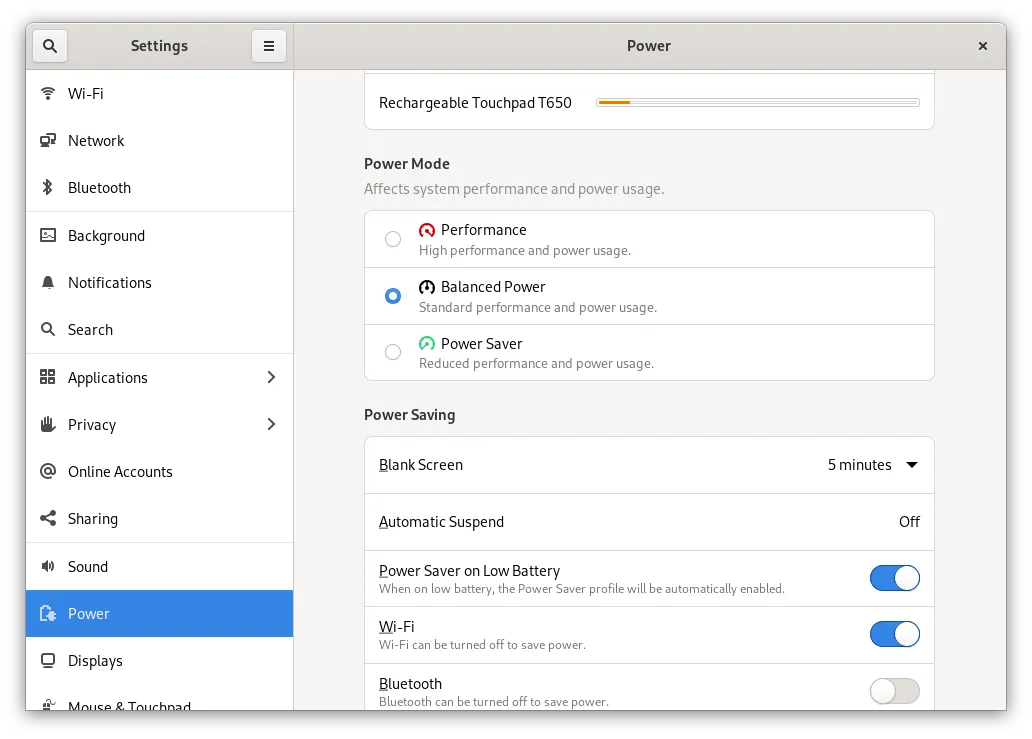Turn off the Wi-Fi power saving switch
Viewport: 1032px width, 739px height.
[x=894, y=634]
